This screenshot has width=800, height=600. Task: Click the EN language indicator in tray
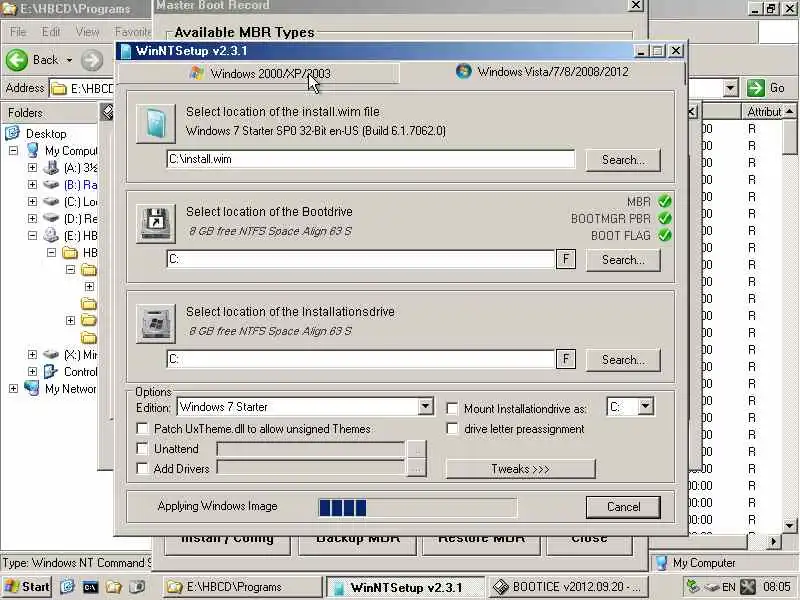coord(729,587)
